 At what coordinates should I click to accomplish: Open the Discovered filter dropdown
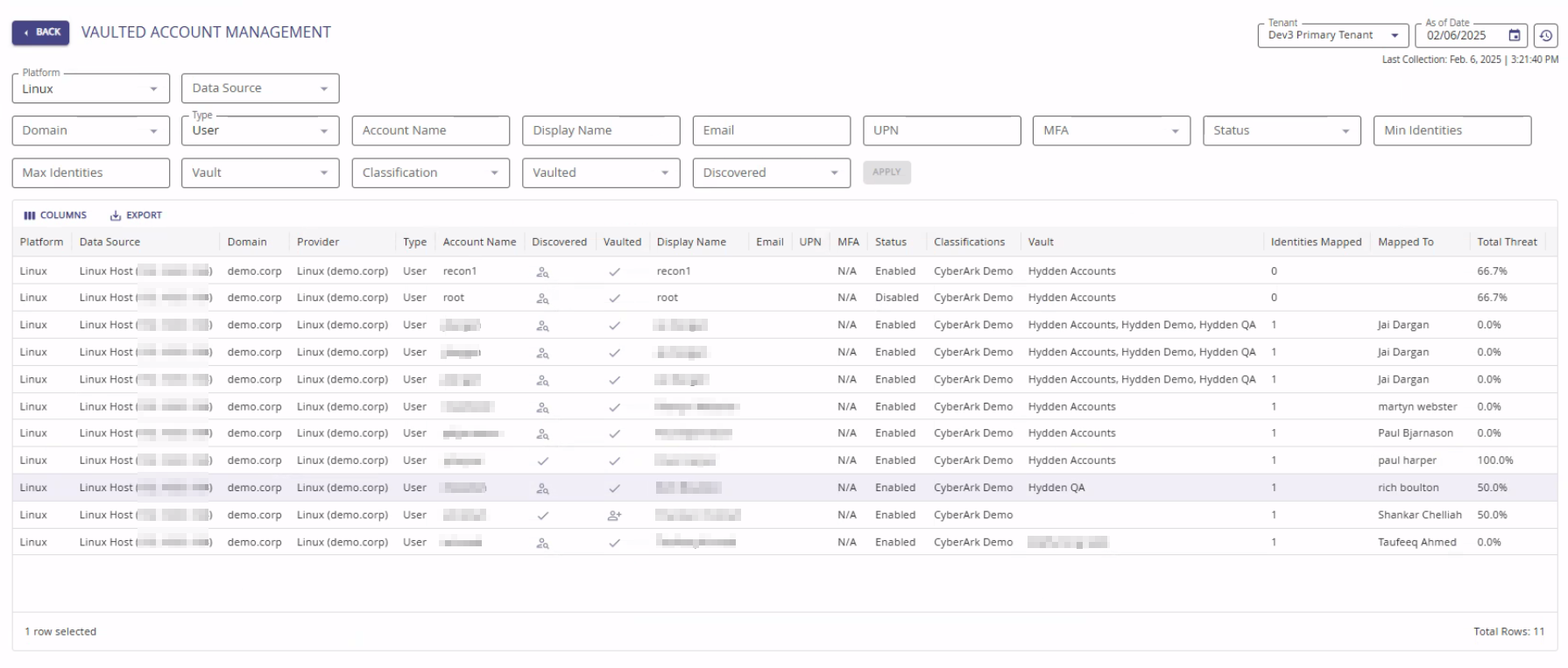[x=771, y=172]
